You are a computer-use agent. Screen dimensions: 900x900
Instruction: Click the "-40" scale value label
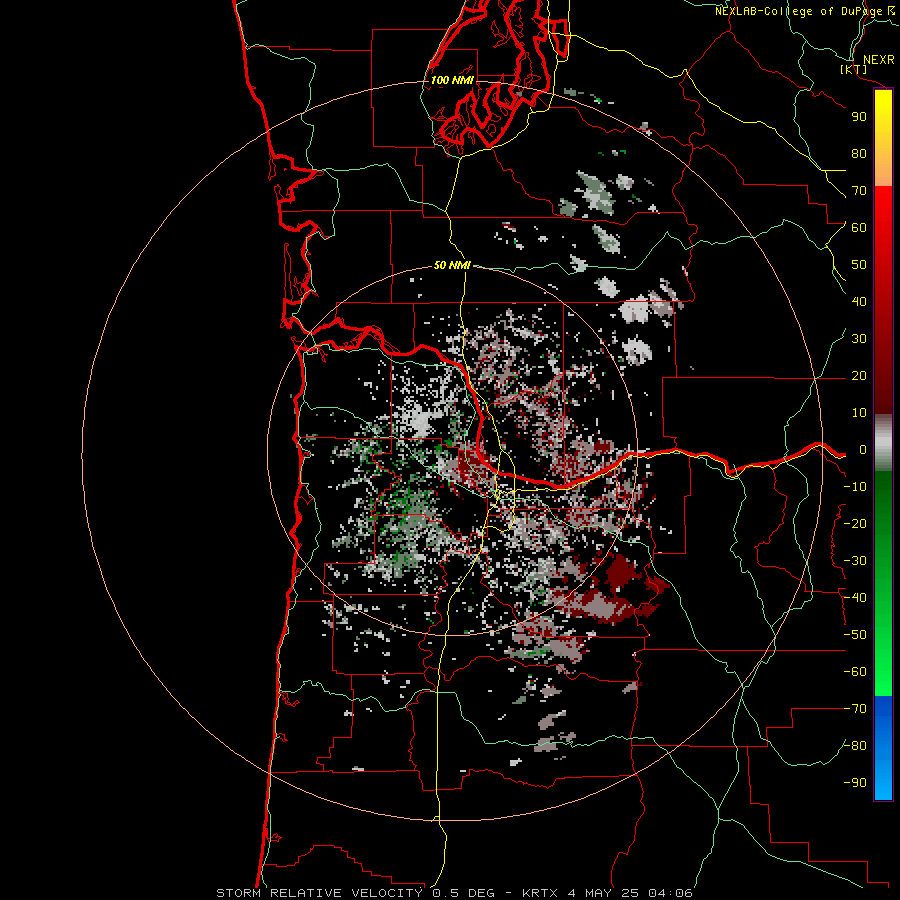tap(855, 598)
